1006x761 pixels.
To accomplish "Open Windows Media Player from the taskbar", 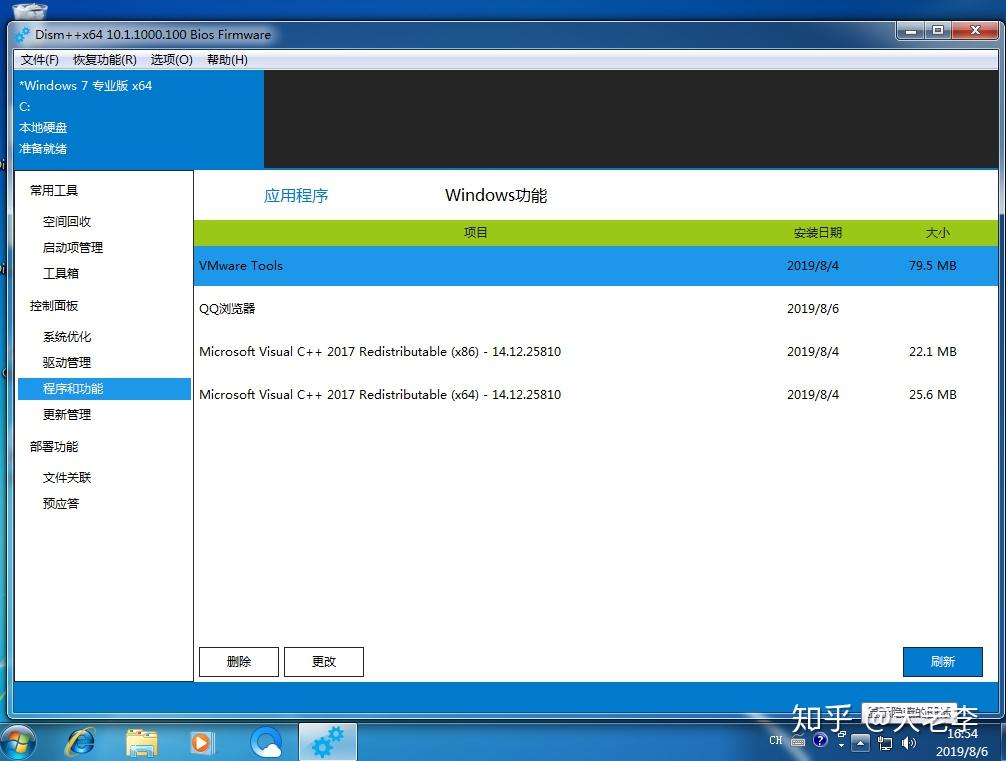I will point(202,744).
